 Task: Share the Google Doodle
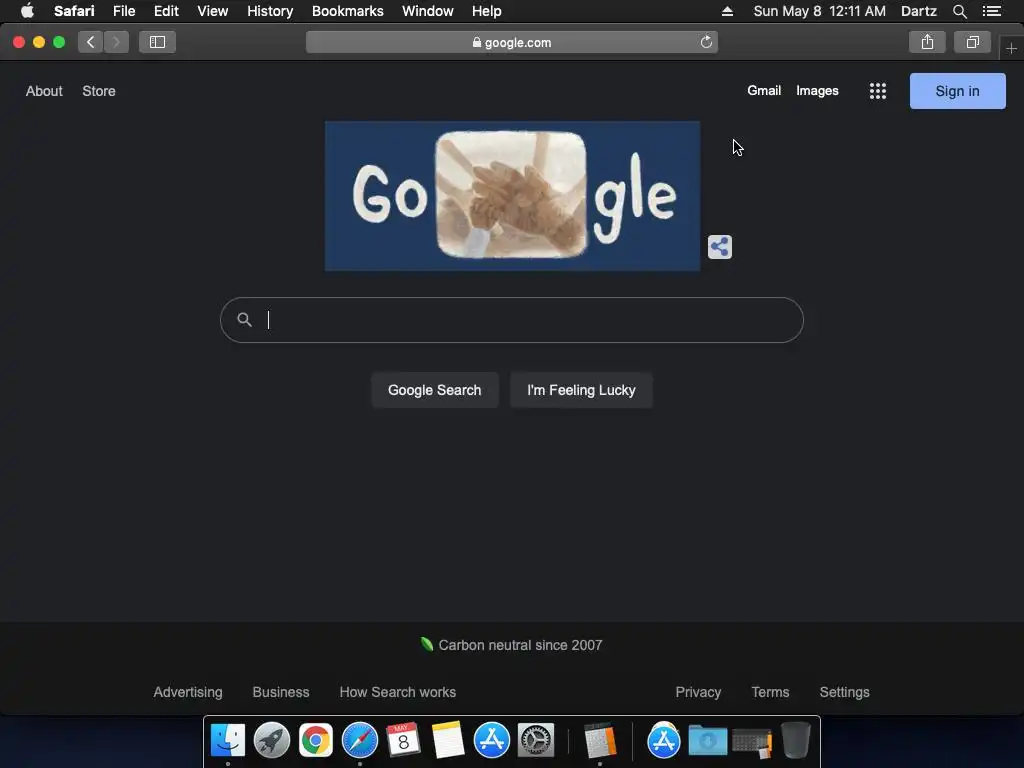click(x=720, y=247)
